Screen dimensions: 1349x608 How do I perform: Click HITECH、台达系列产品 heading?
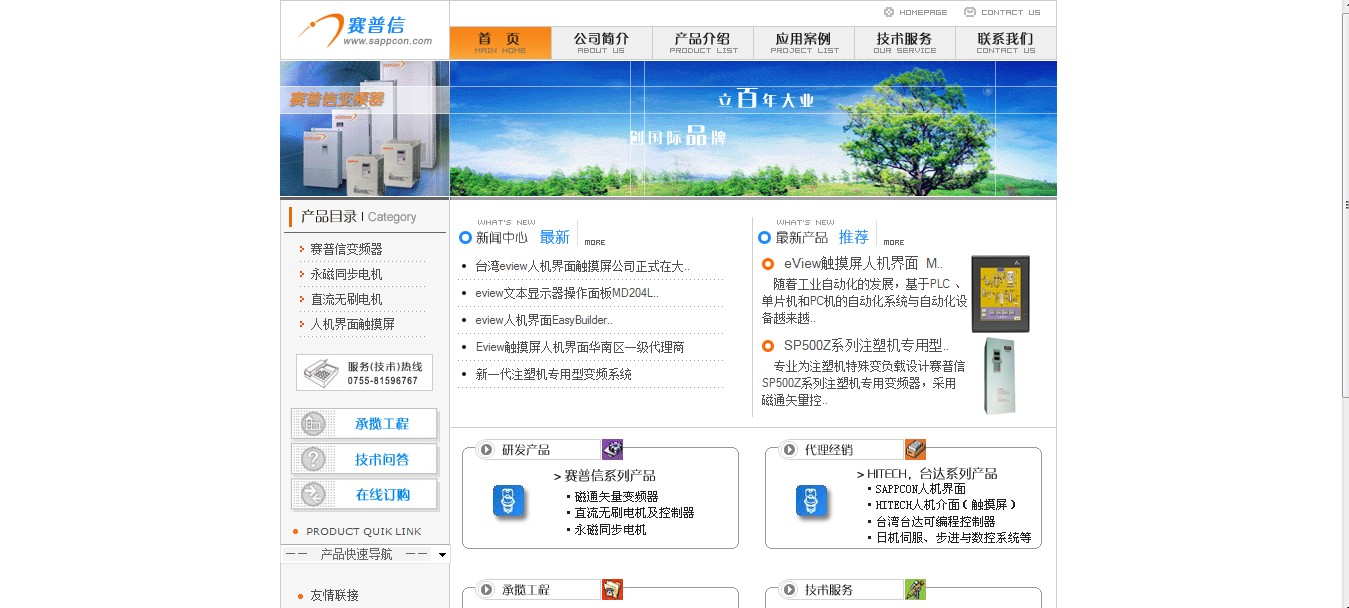click(932, 474)
